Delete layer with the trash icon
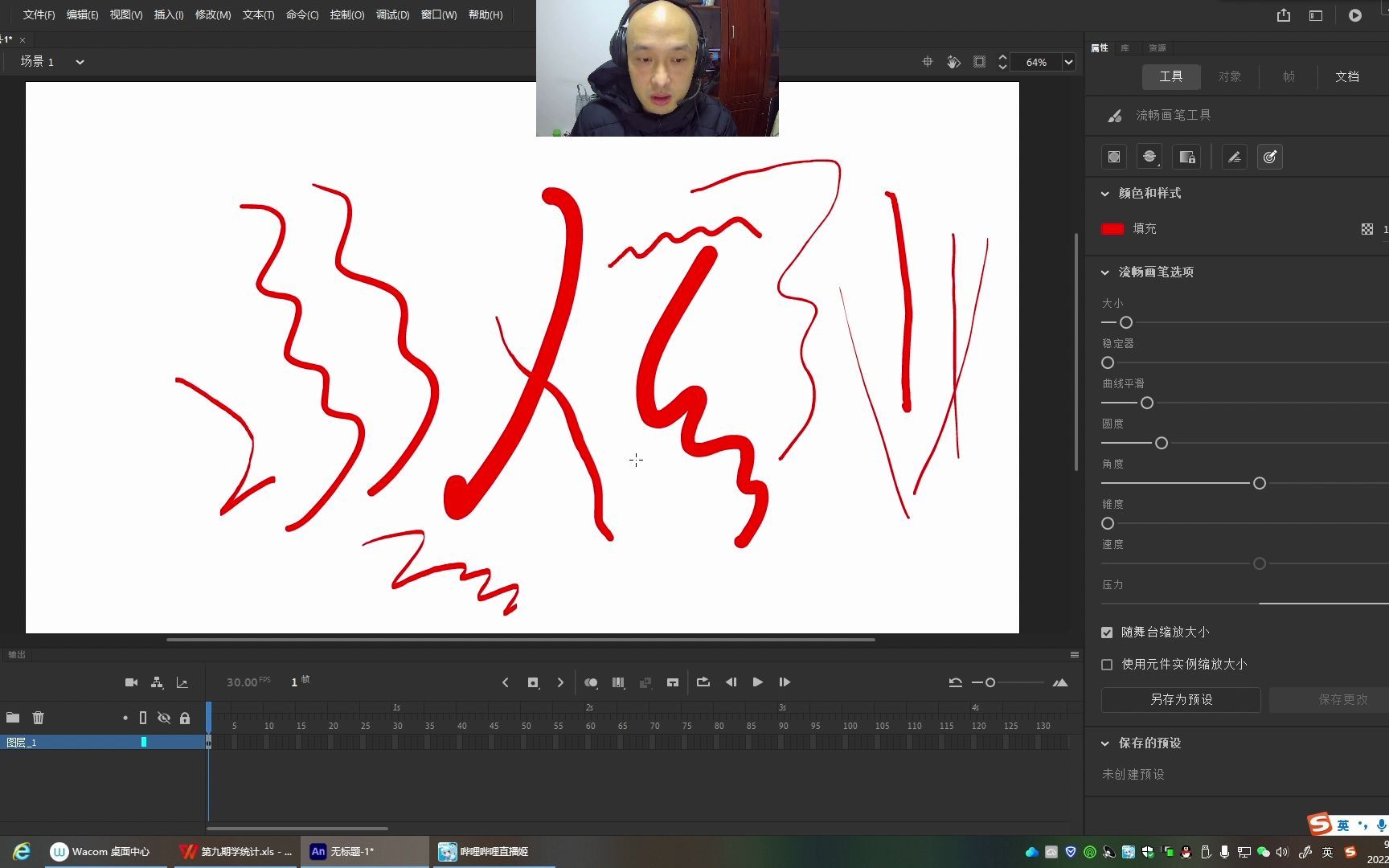Screen dimensions: 1389x868 tap(38, 718)
